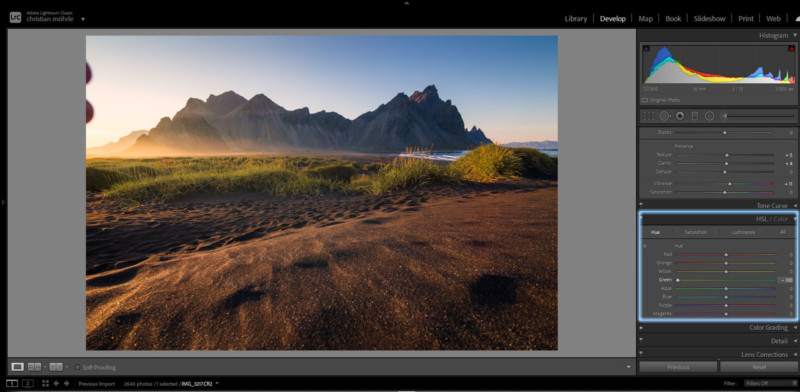Click the Green hue slider handle
This screenshot has width=800, height=392.
click(678, 280)
